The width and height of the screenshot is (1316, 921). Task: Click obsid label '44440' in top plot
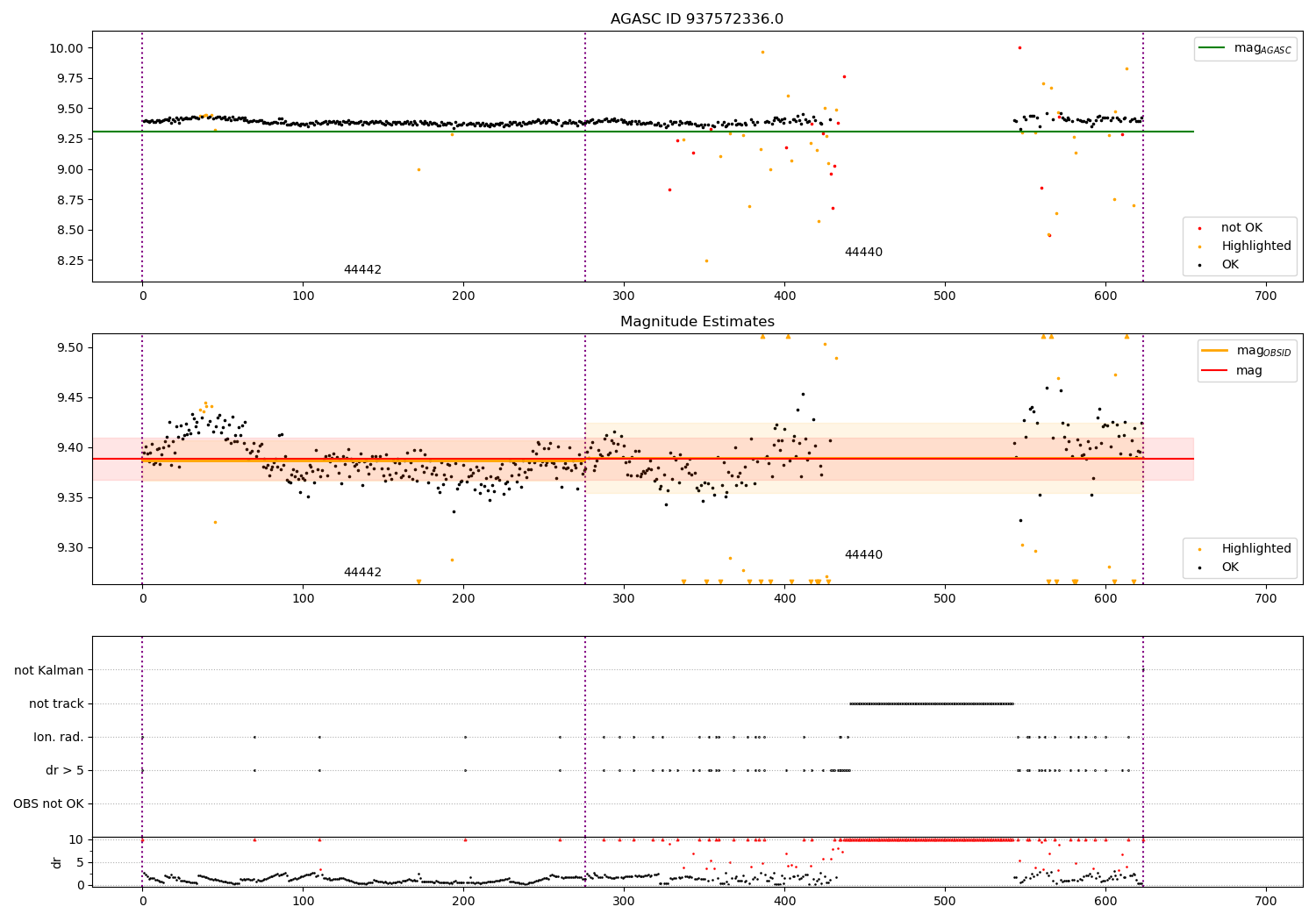click(863, 253)
